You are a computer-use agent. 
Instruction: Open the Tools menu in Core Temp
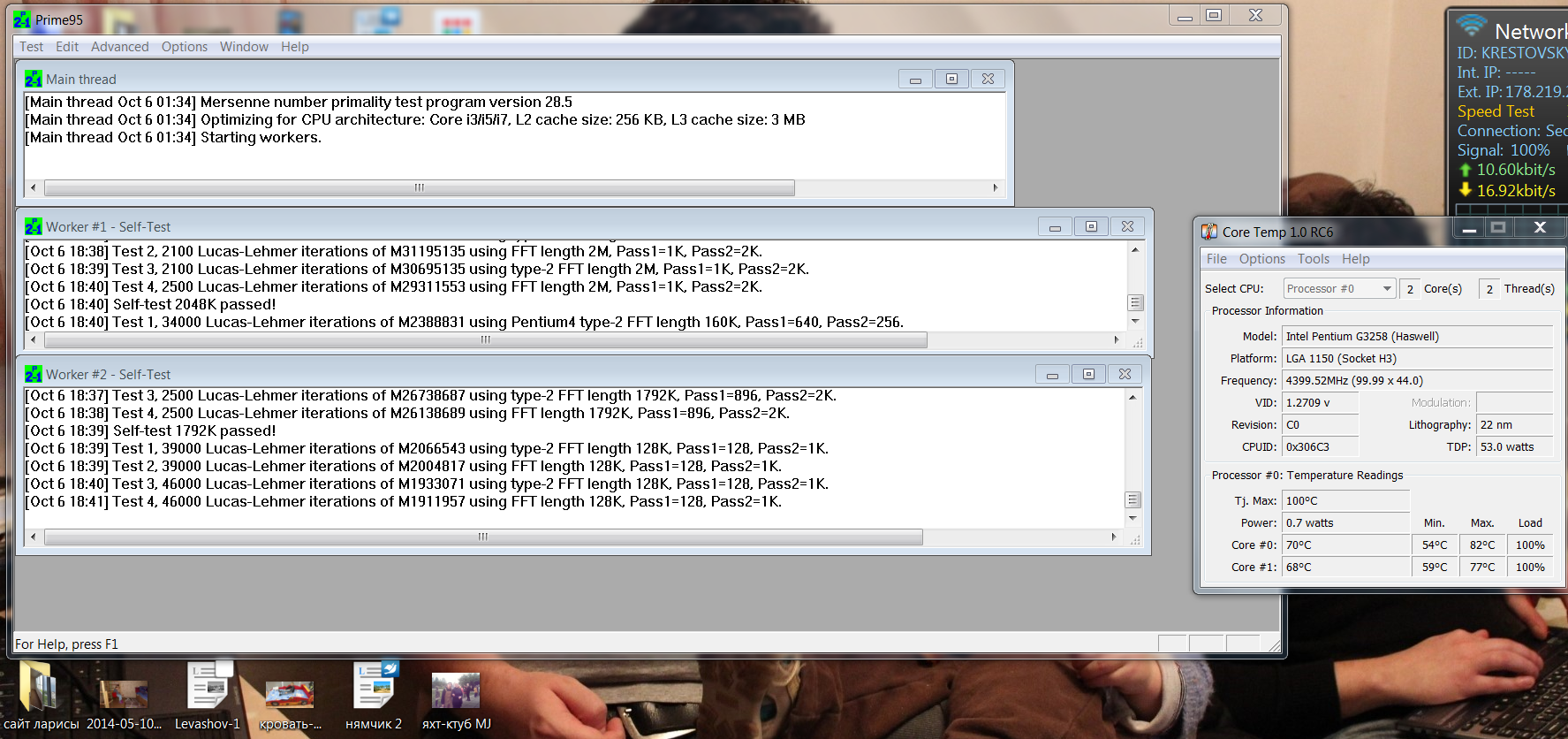point(1314,259)
